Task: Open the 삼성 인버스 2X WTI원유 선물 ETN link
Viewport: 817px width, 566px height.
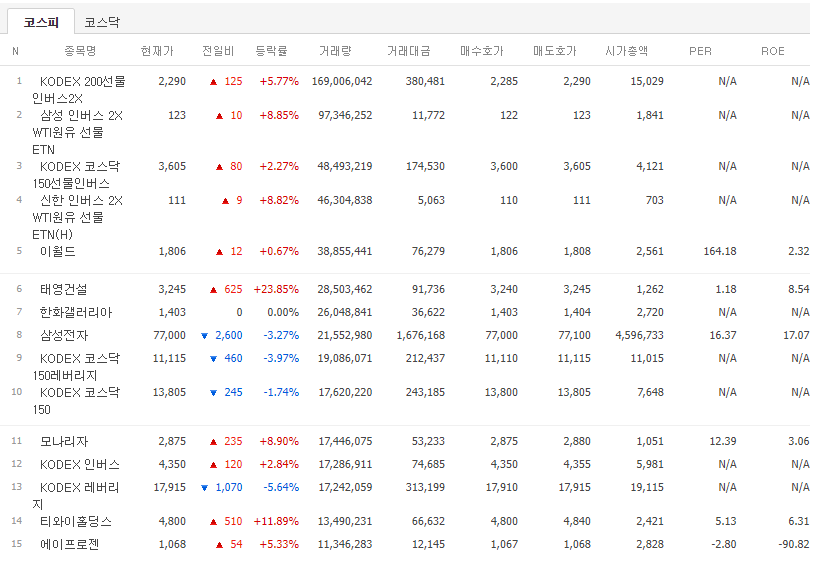Action: coord(77,132)
